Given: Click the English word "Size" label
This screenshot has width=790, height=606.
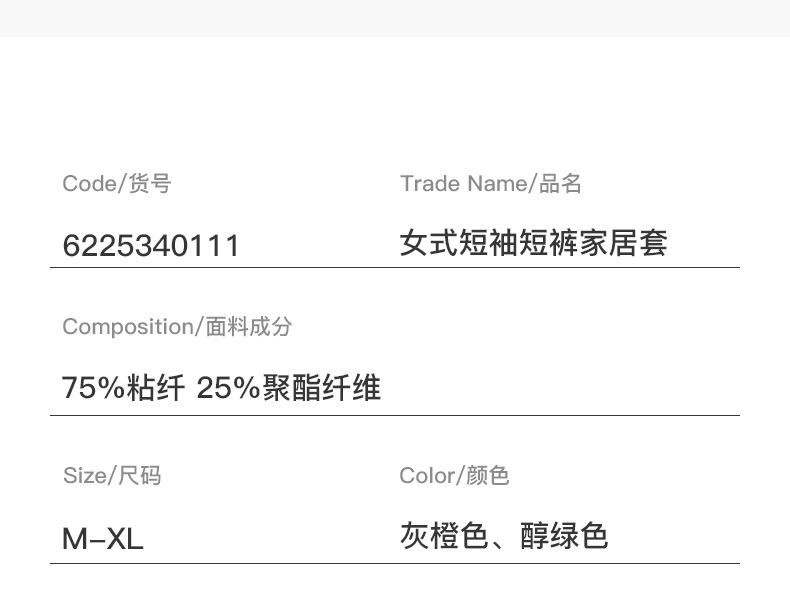Looking at the screenshot, I should click(84, 476).
